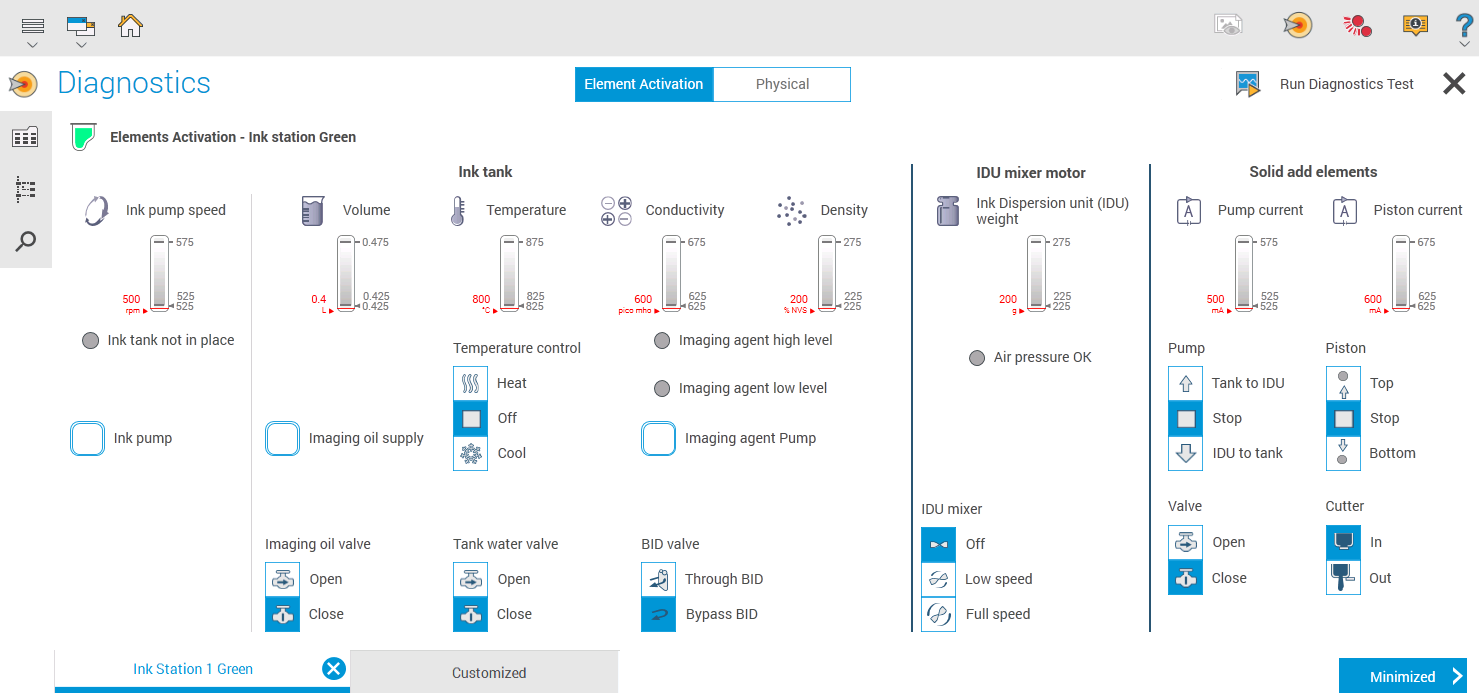Stop the piston

coord(1344,418)
